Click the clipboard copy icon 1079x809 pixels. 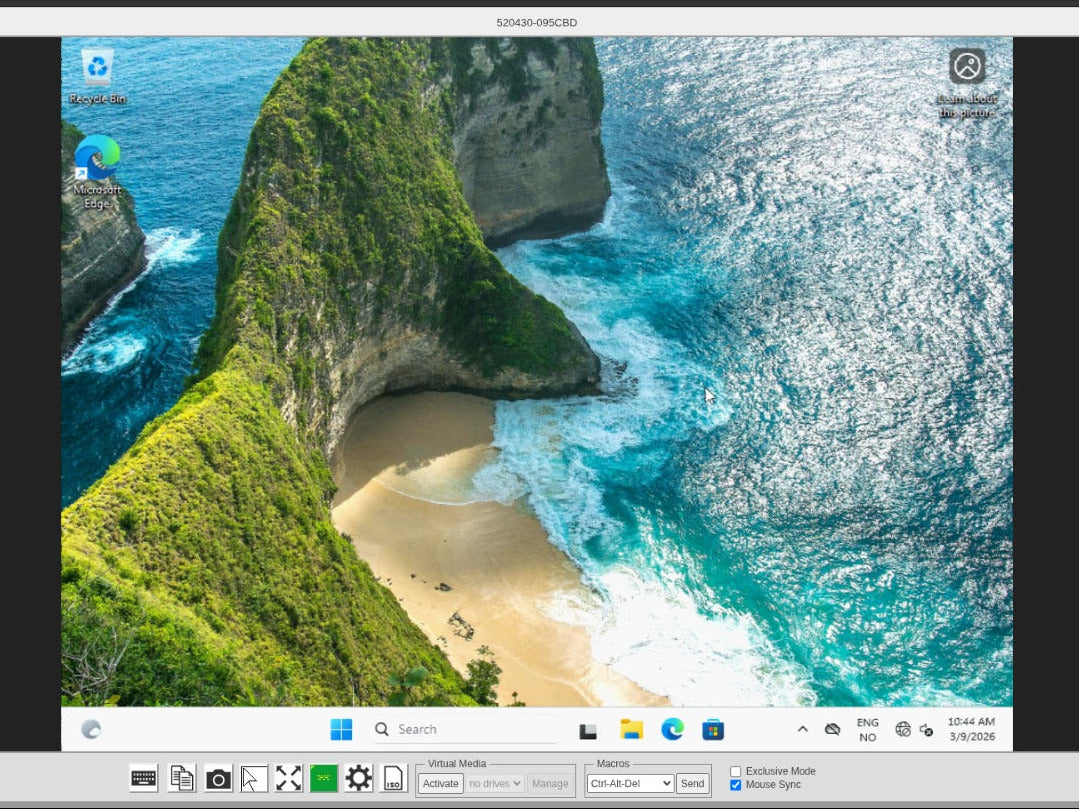pos(181,778)
